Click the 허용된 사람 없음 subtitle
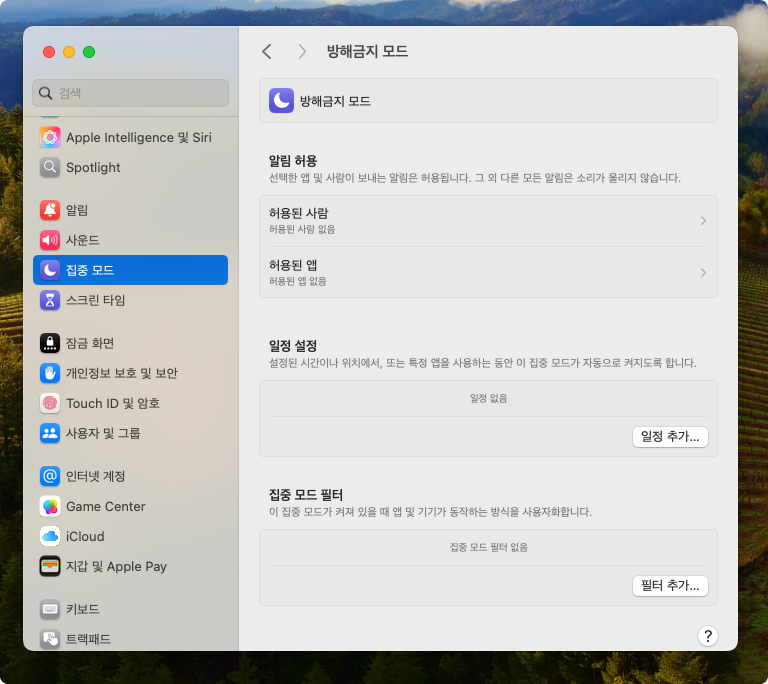768x684 pixels. tap(302, 229)
